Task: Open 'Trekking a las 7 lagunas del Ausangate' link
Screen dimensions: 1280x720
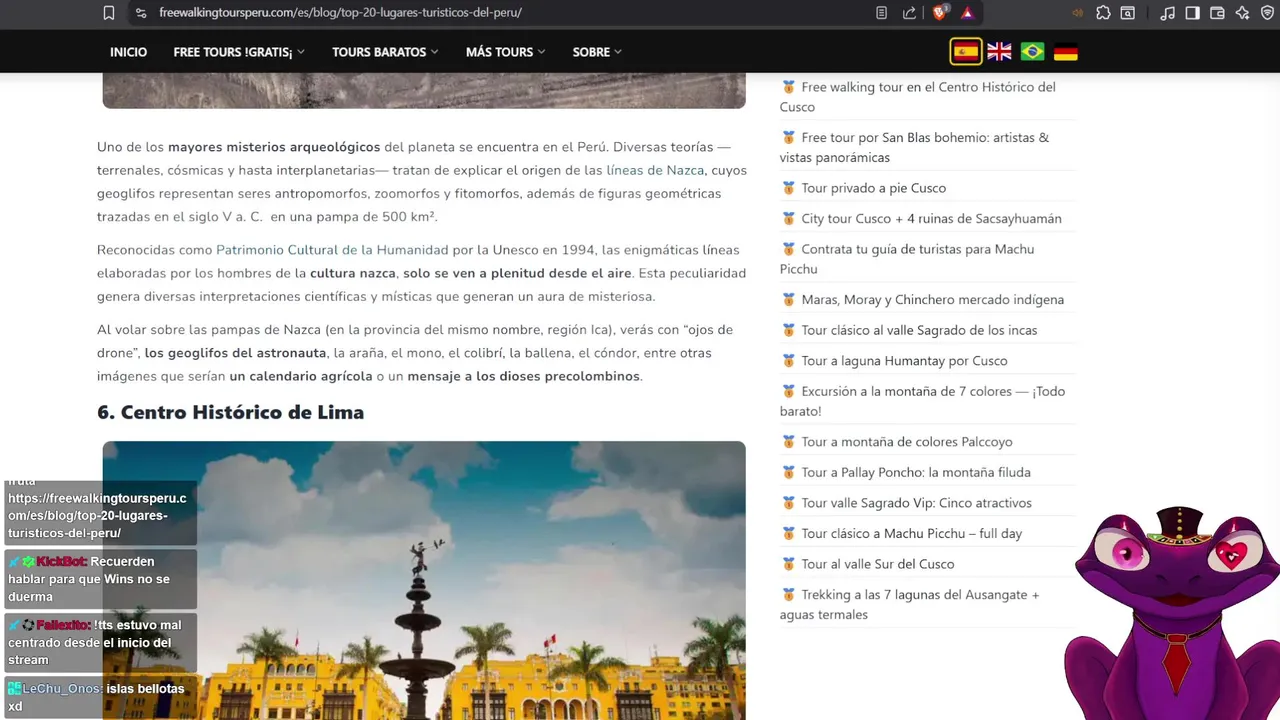Action: [x=910, y=605]
